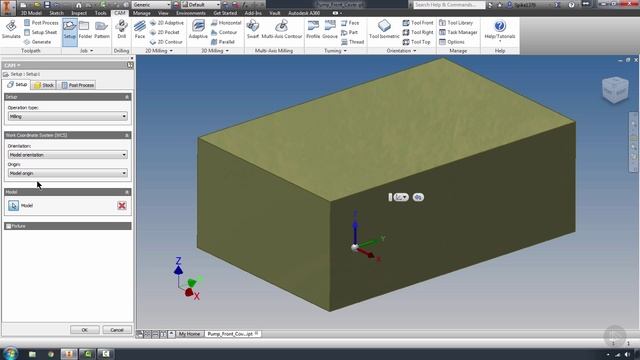Open the Sketch ribbon tab
Screen dimensions: 640x360
click(56, 13)
